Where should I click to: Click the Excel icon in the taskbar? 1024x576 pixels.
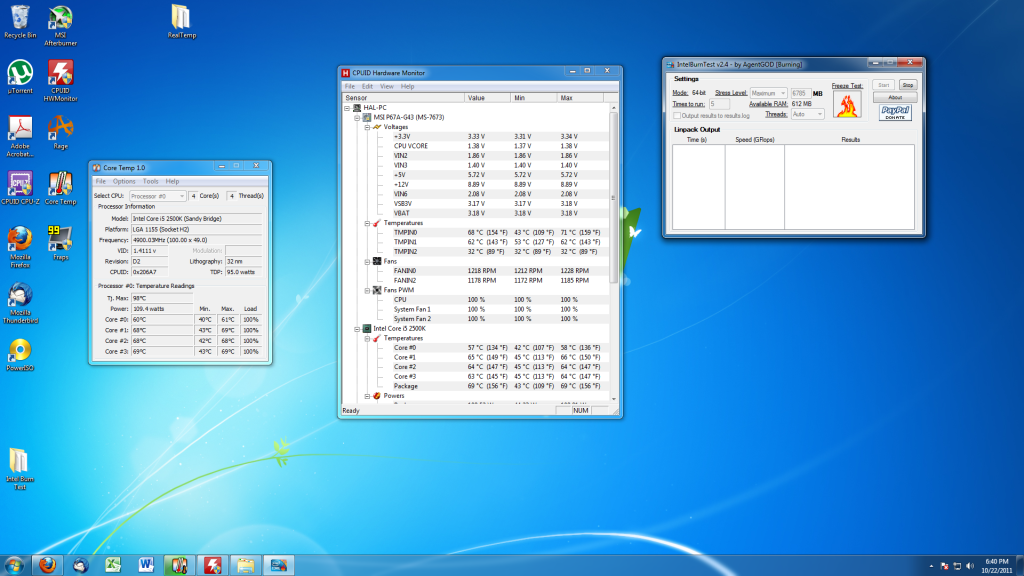click(x=113, y=565)
